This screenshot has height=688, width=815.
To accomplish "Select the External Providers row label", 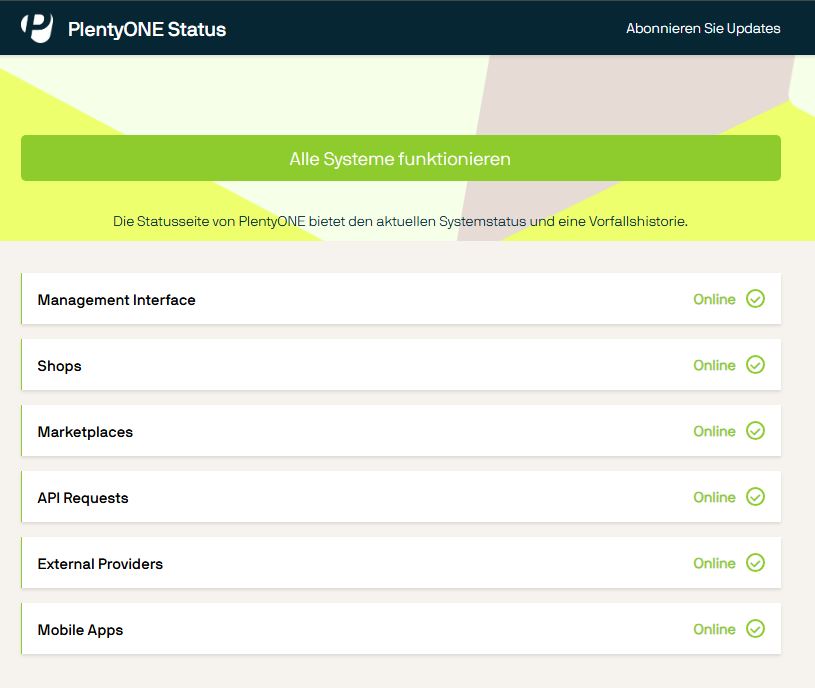I will tap(100, 564).
